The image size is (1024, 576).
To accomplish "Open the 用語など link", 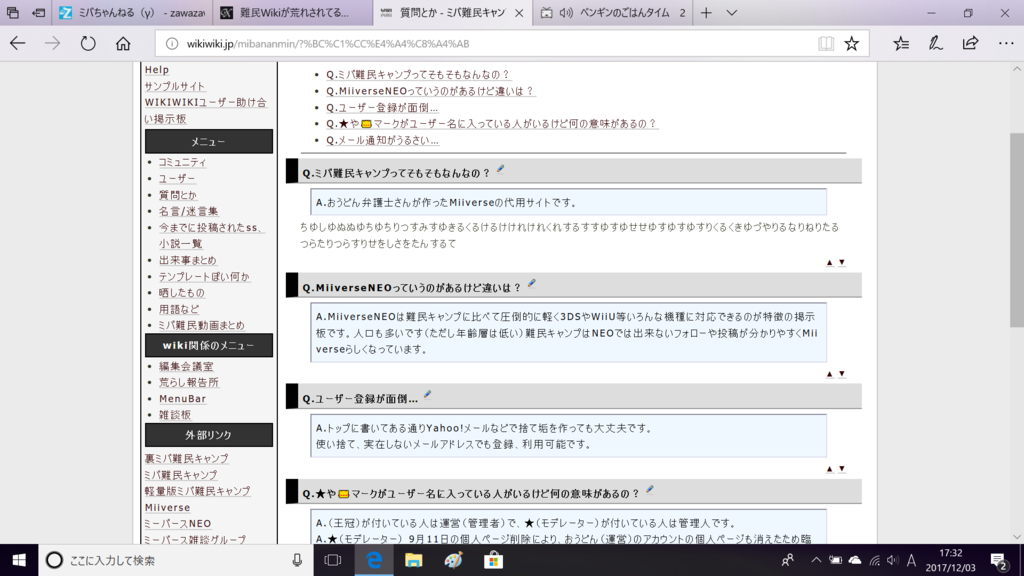I will [x=179, y=309].
